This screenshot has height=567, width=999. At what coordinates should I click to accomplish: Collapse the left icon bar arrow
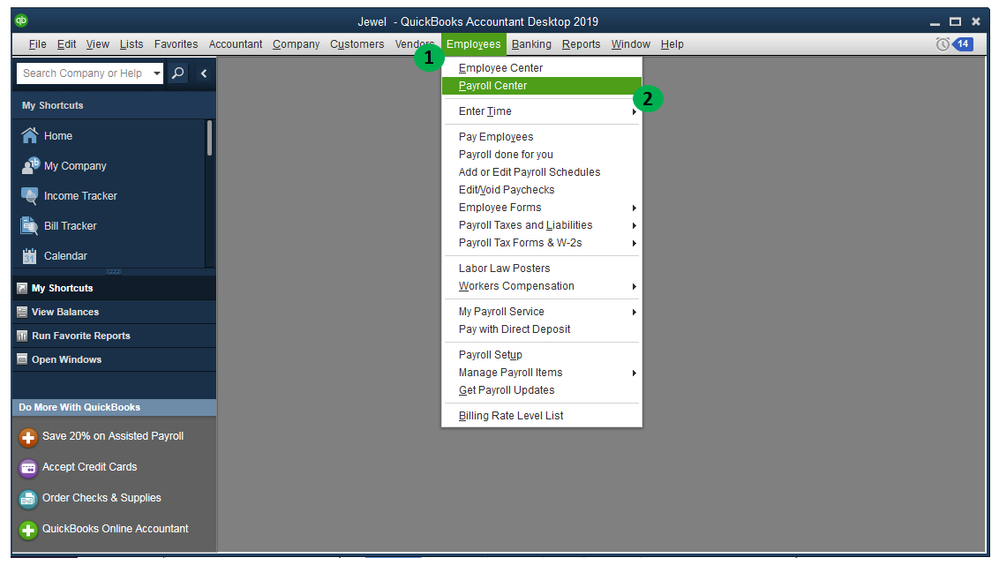tap(204, 73)
